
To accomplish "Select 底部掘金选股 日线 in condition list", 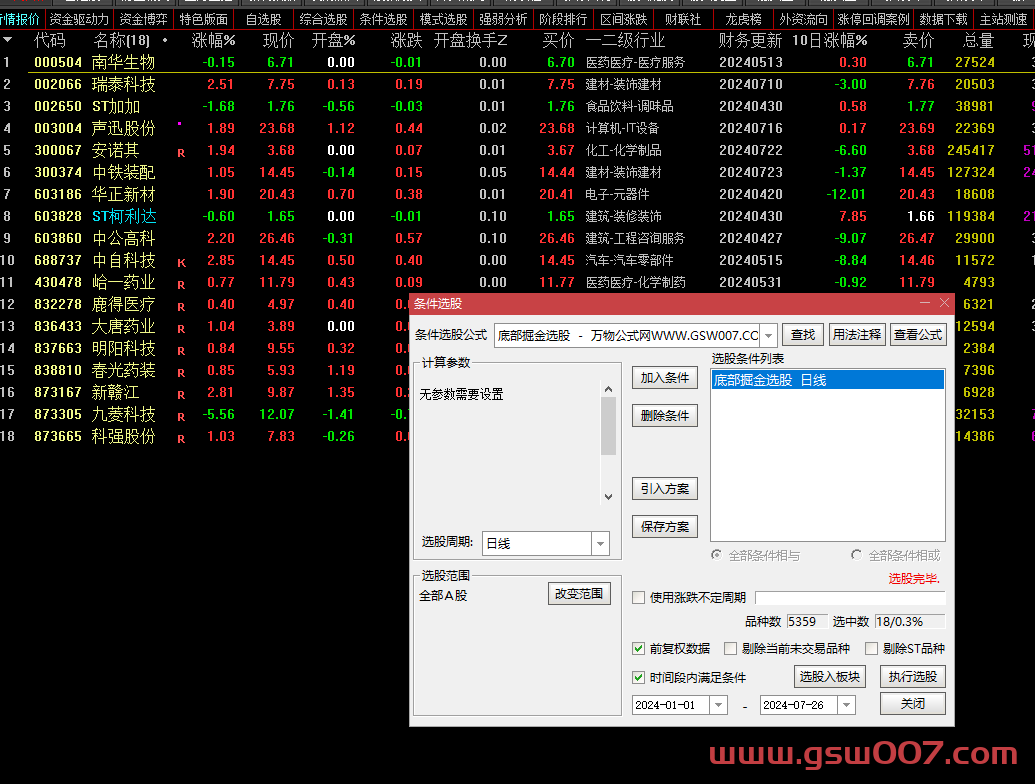I will click(828, 380).
